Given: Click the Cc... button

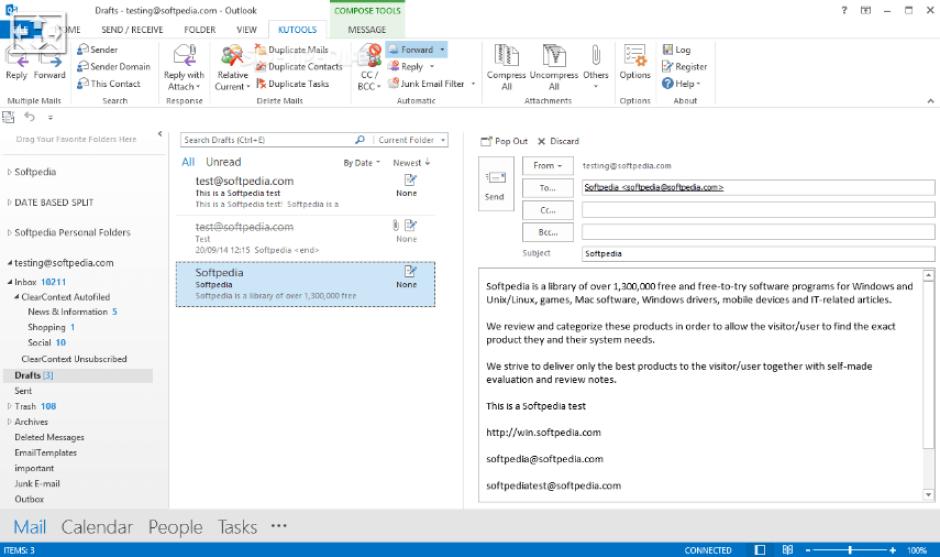Looking at the screenshot, I should pyautogui.click(x=547, y=210).
